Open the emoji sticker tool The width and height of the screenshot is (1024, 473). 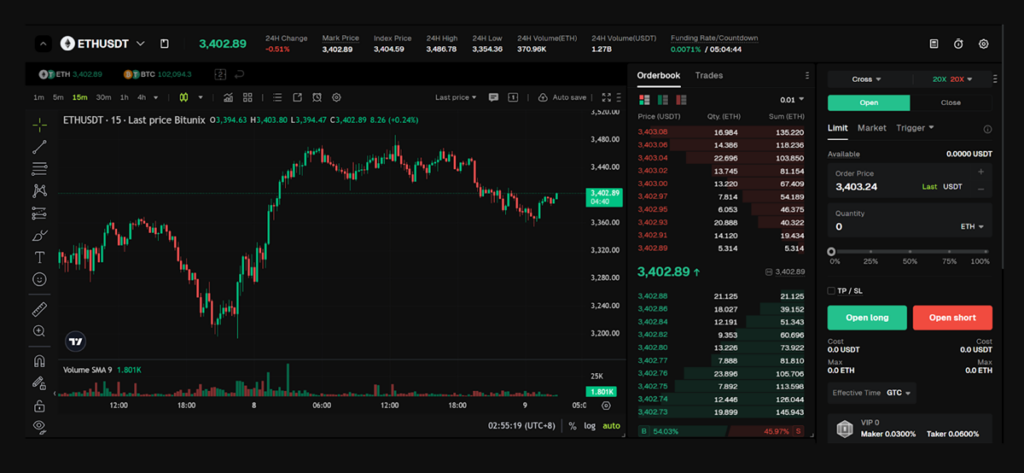39,280
